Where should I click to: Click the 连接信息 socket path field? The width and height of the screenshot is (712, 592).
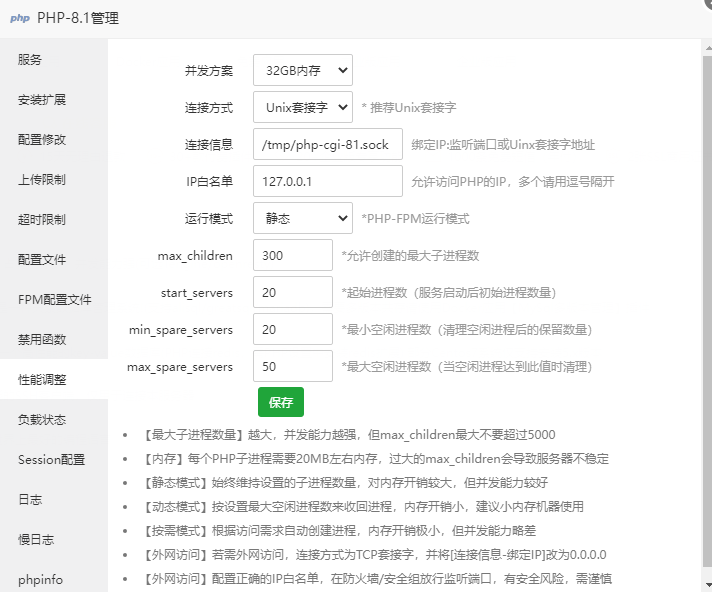(328, 144)
